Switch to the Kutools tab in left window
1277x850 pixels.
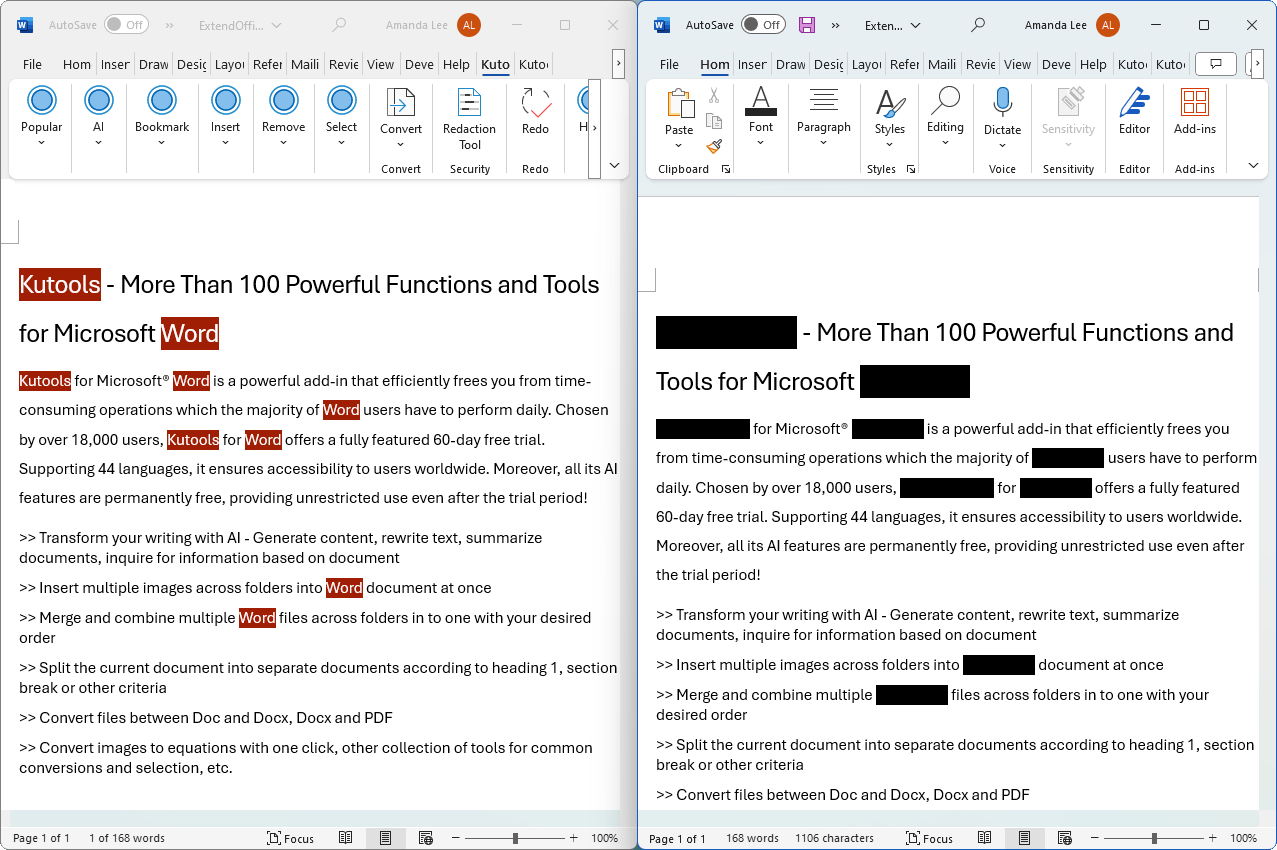[x=495, y=64]
